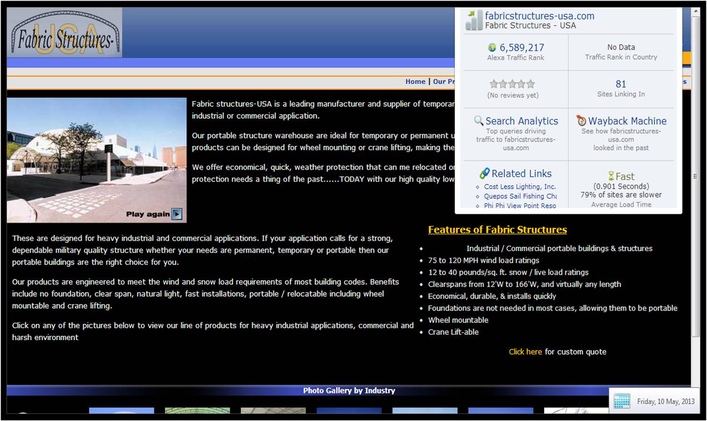707x421 pixels.
Task: Click the Fabric Structures USA logo
Action: click(x=65, y=32)
